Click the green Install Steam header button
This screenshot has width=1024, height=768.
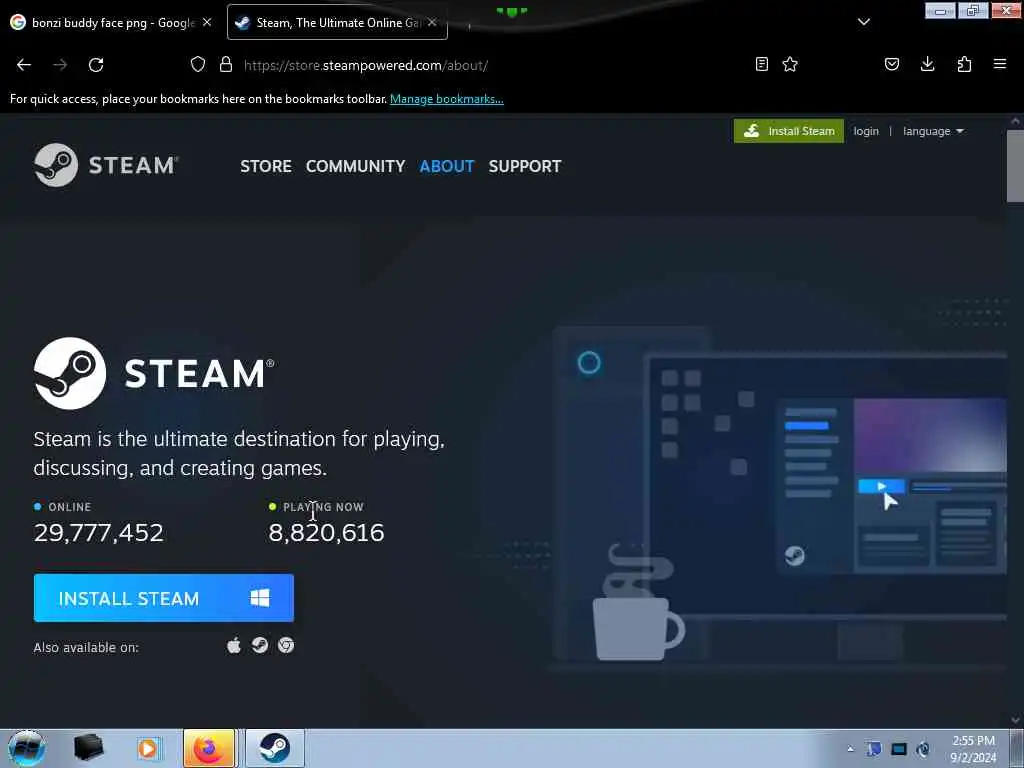point(788,131)
